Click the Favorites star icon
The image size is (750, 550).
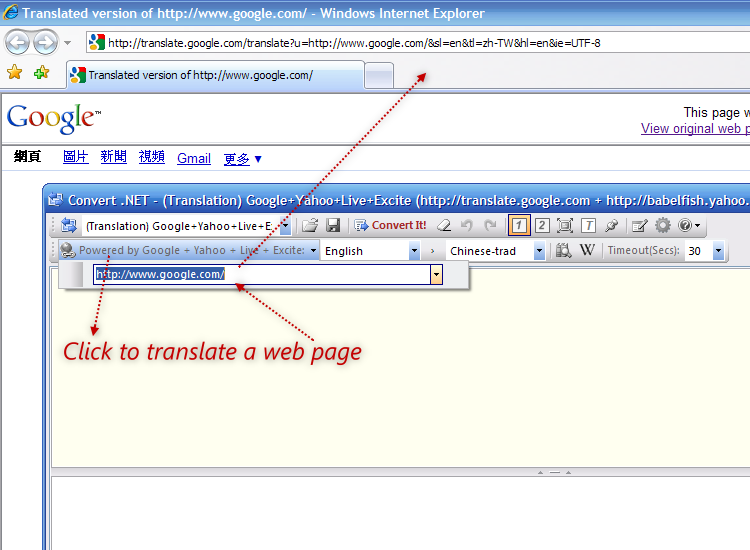click(x=14, y=73)
